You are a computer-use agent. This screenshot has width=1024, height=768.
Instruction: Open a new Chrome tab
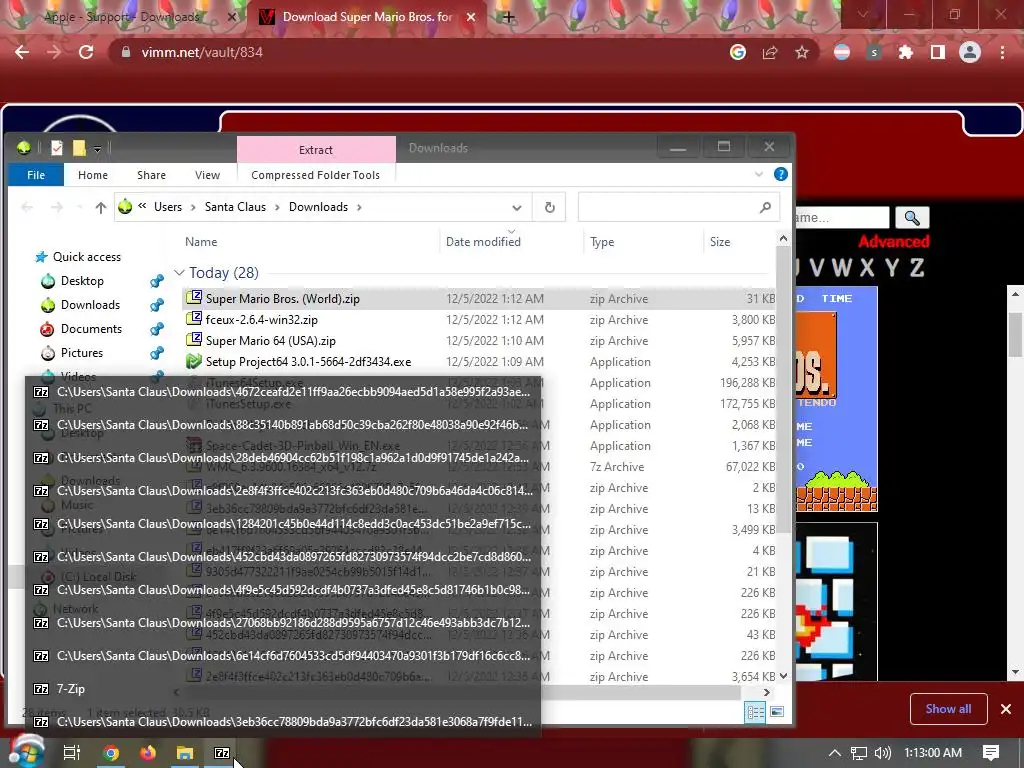point(508,17)
